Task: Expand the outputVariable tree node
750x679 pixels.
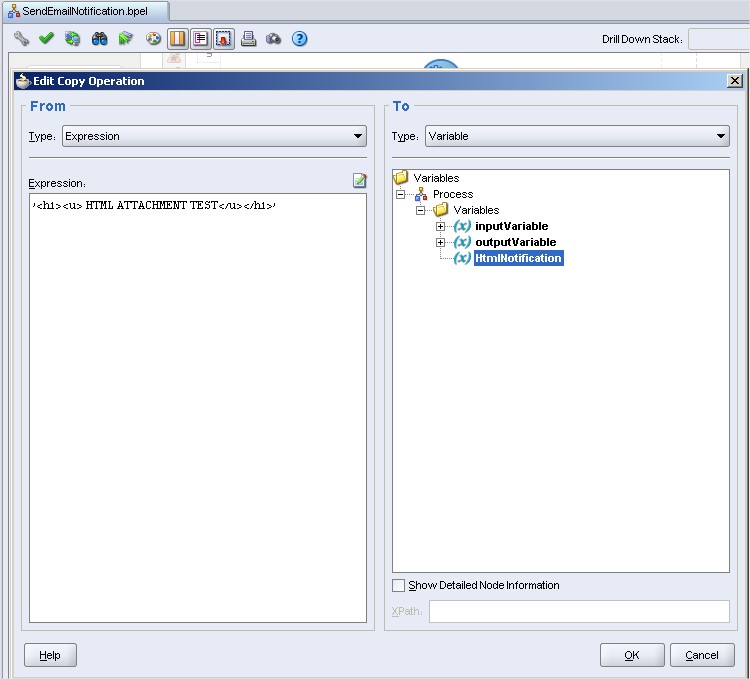Action: (441, 242)
